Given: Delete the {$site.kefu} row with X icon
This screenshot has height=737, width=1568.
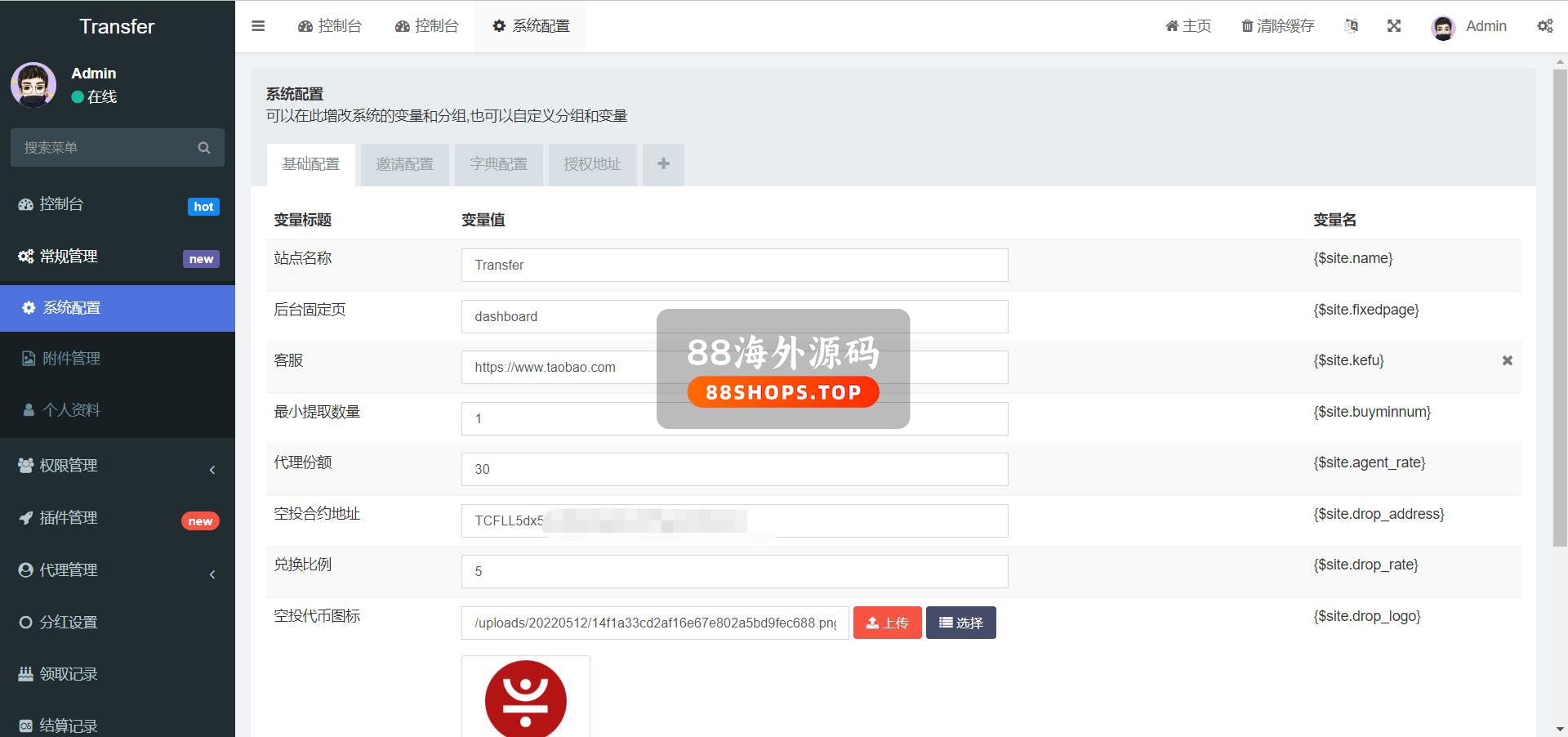Looking at the screenshot, I should pos(1508,360).
